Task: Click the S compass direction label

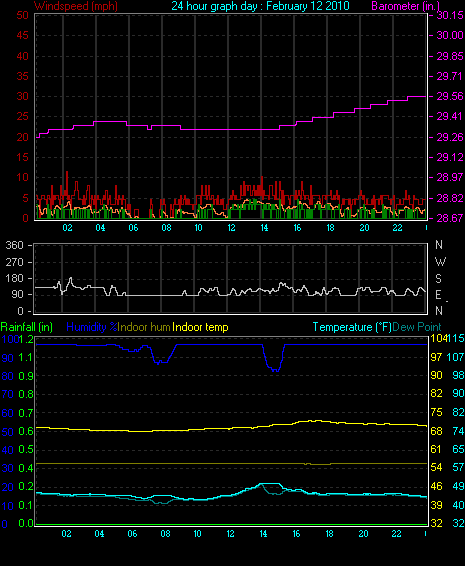Action: pyautogui.click(x=439, y=279)
